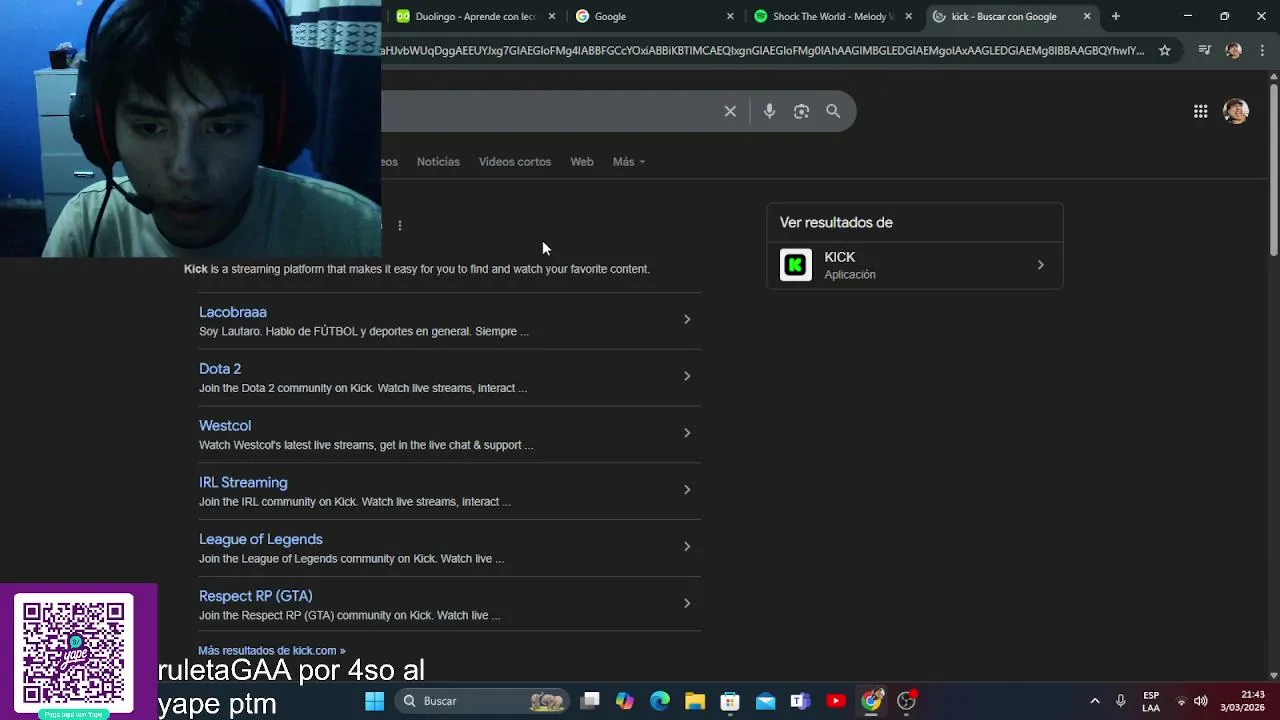This screenshot has width=1280, height=720.
Task: Open File Explorer from the taskbar
Action: (695, 701)
